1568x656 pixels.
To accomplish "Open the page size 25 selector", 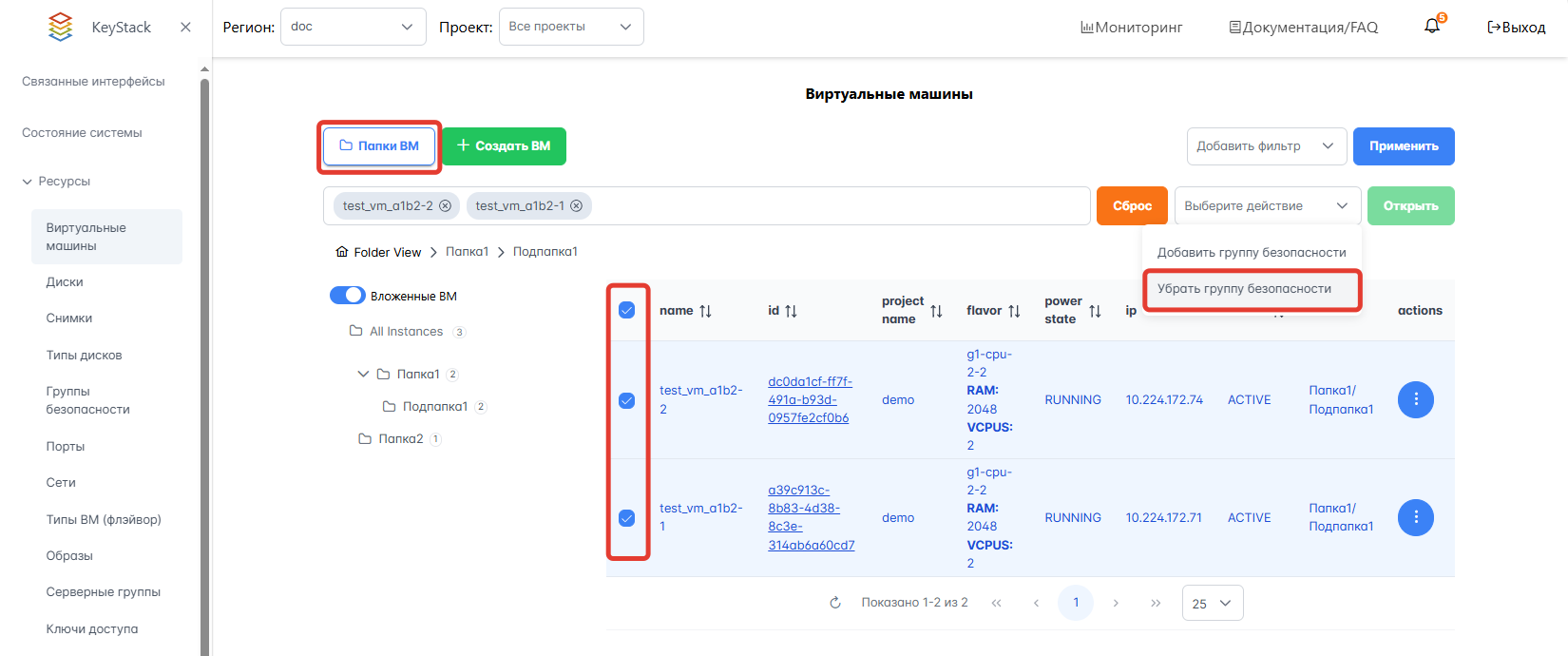I will tap(1212, 603).
